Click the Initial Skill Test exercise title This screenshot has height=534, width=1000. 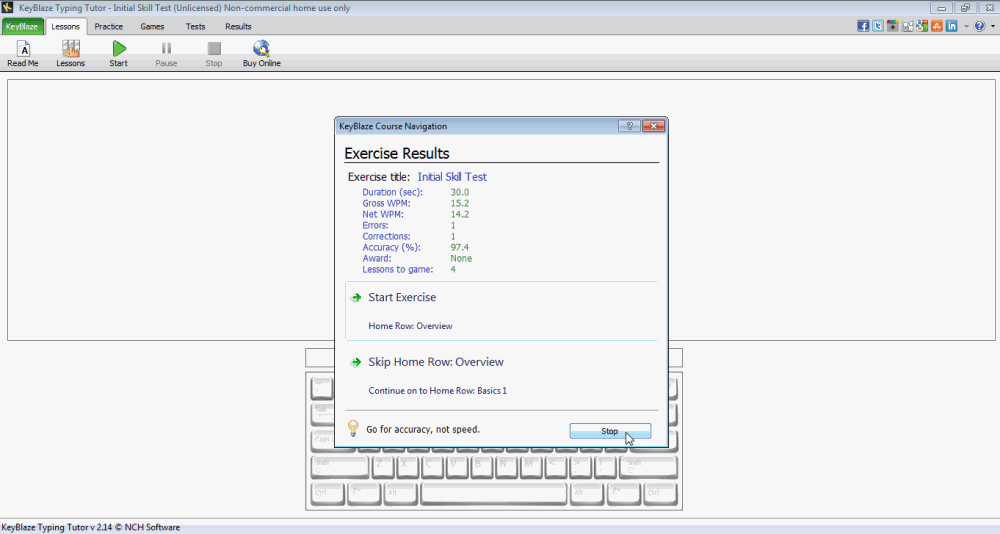point(452,177)
